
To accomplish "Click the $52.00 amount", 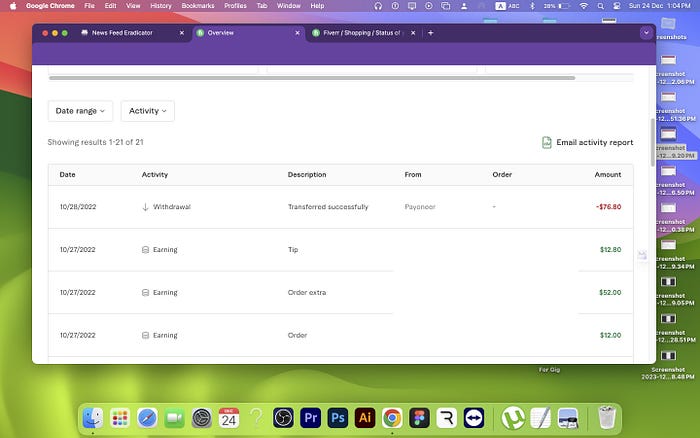I will (x=610, y=292).
